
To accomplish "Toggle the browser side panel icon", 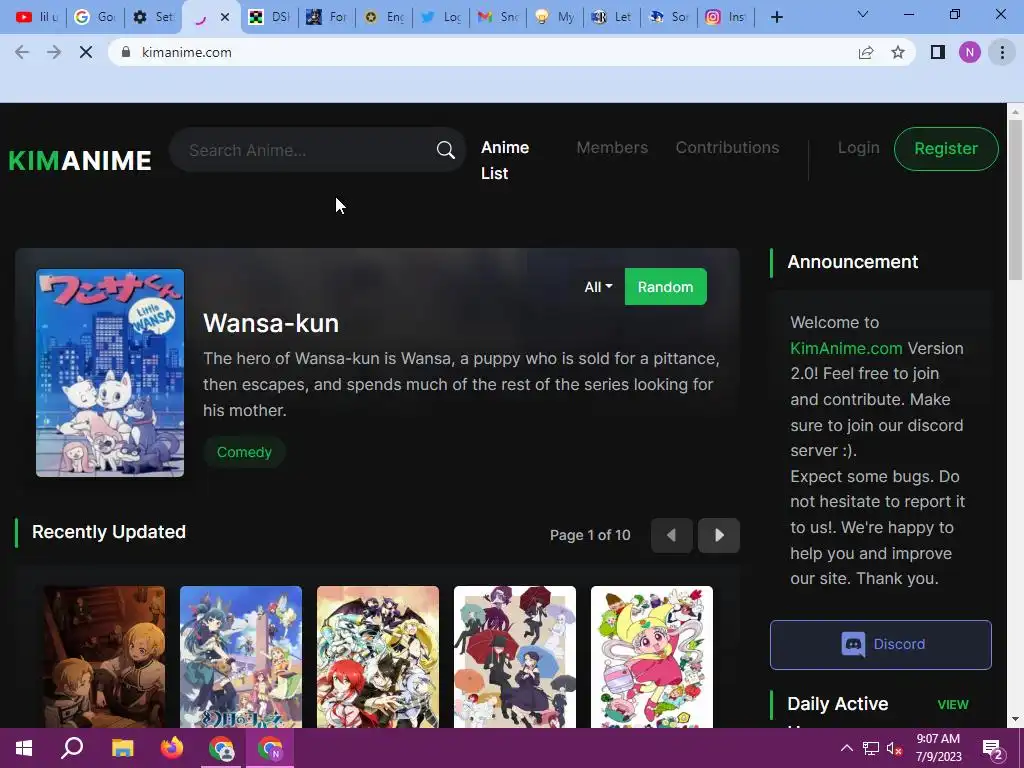I will click(x=938, y=52).
